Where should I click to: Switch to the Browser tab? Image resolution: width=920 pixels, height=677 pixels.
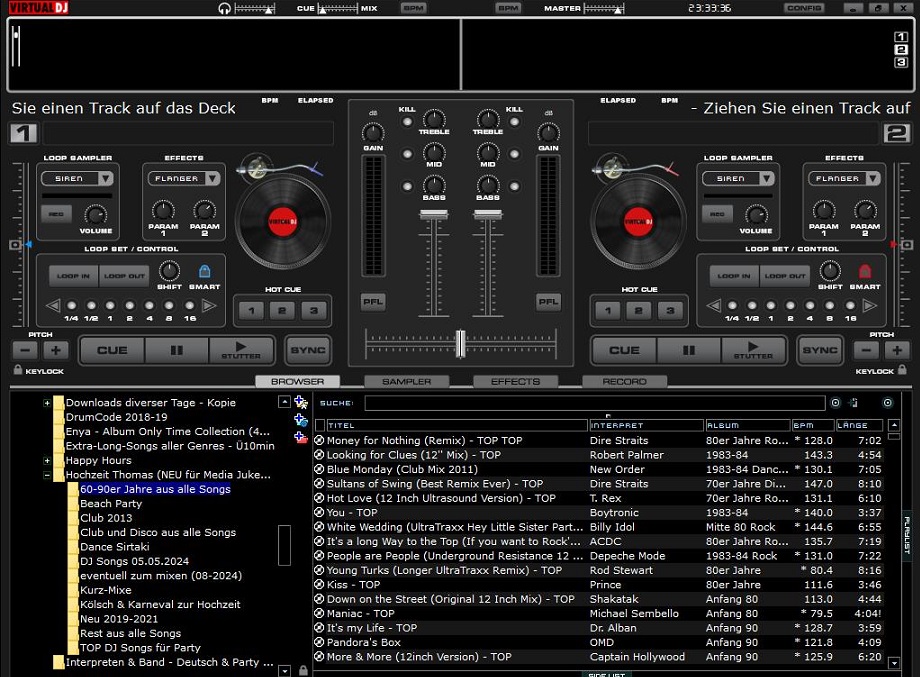[297, 381]
